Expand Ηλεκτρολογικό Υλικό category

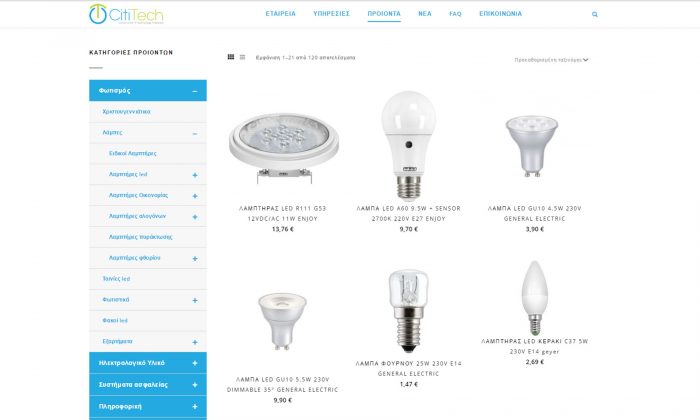[195, 363]
